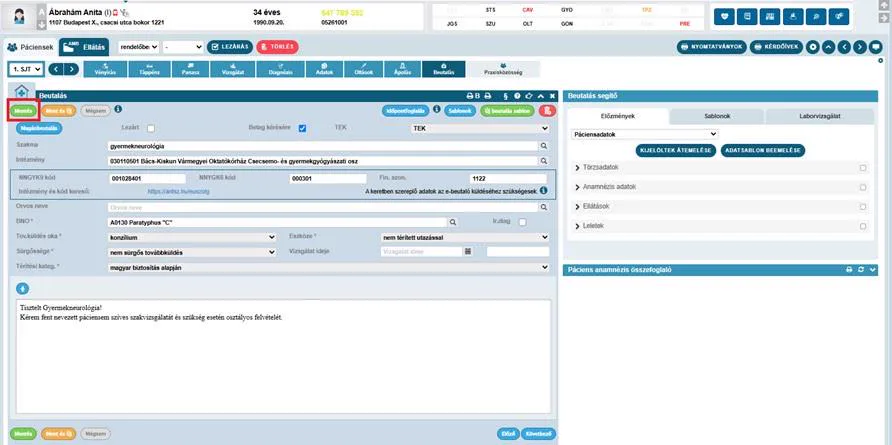
Task: Open the Eszköze dropdown showing nem térített utazással
Action: pos(465,237)
